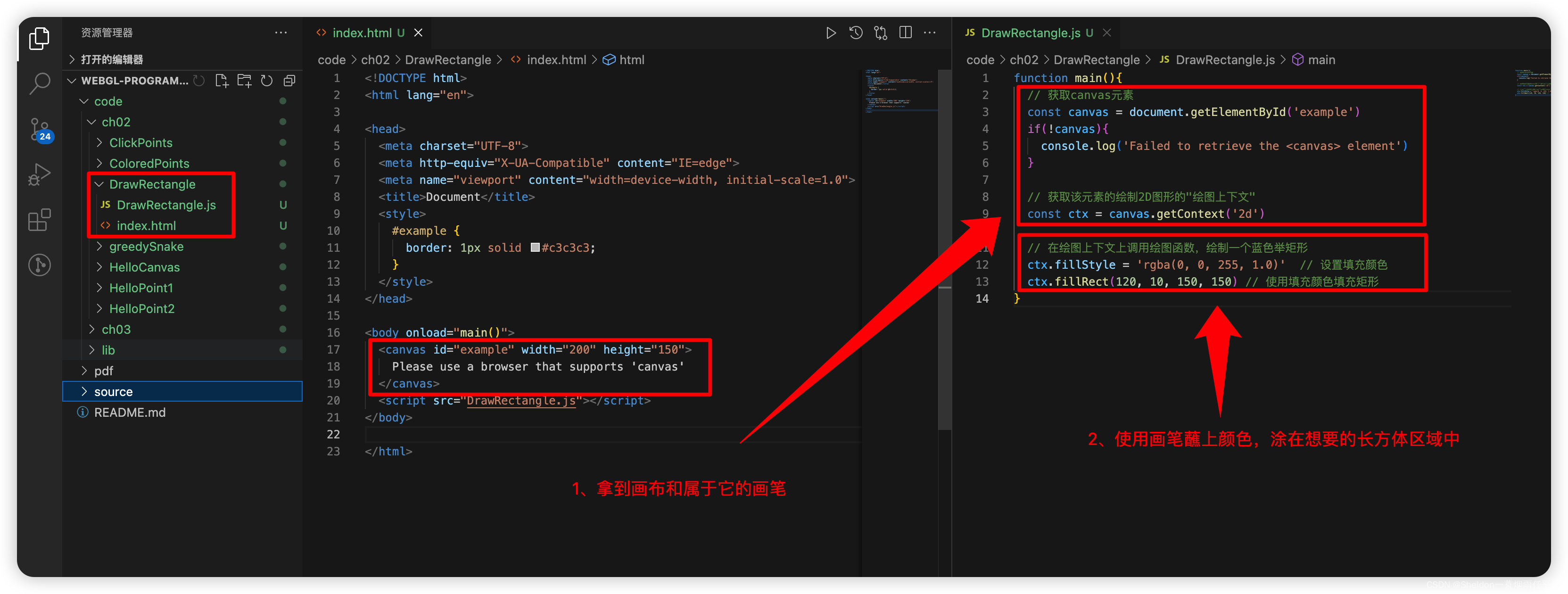
Task: Refresh the explorer file tree
Action: (267, 81)
